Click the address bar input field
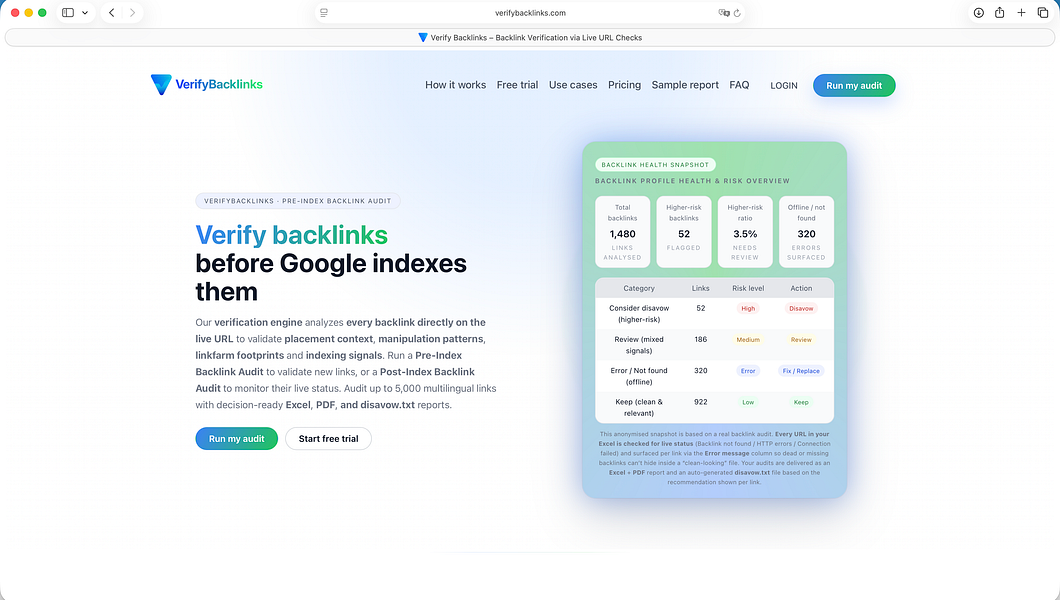This screenshot has width=1060, height=600. tap(530, 13)
